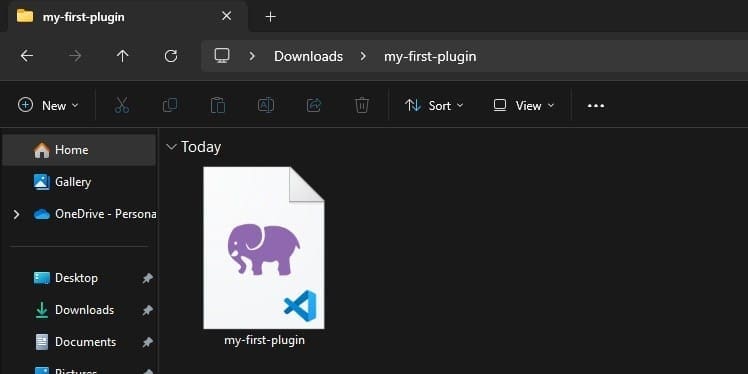Screen dimensions: 748x374
Task: Click the This PC monitor icon in address bar
Action: pos(222,56)
